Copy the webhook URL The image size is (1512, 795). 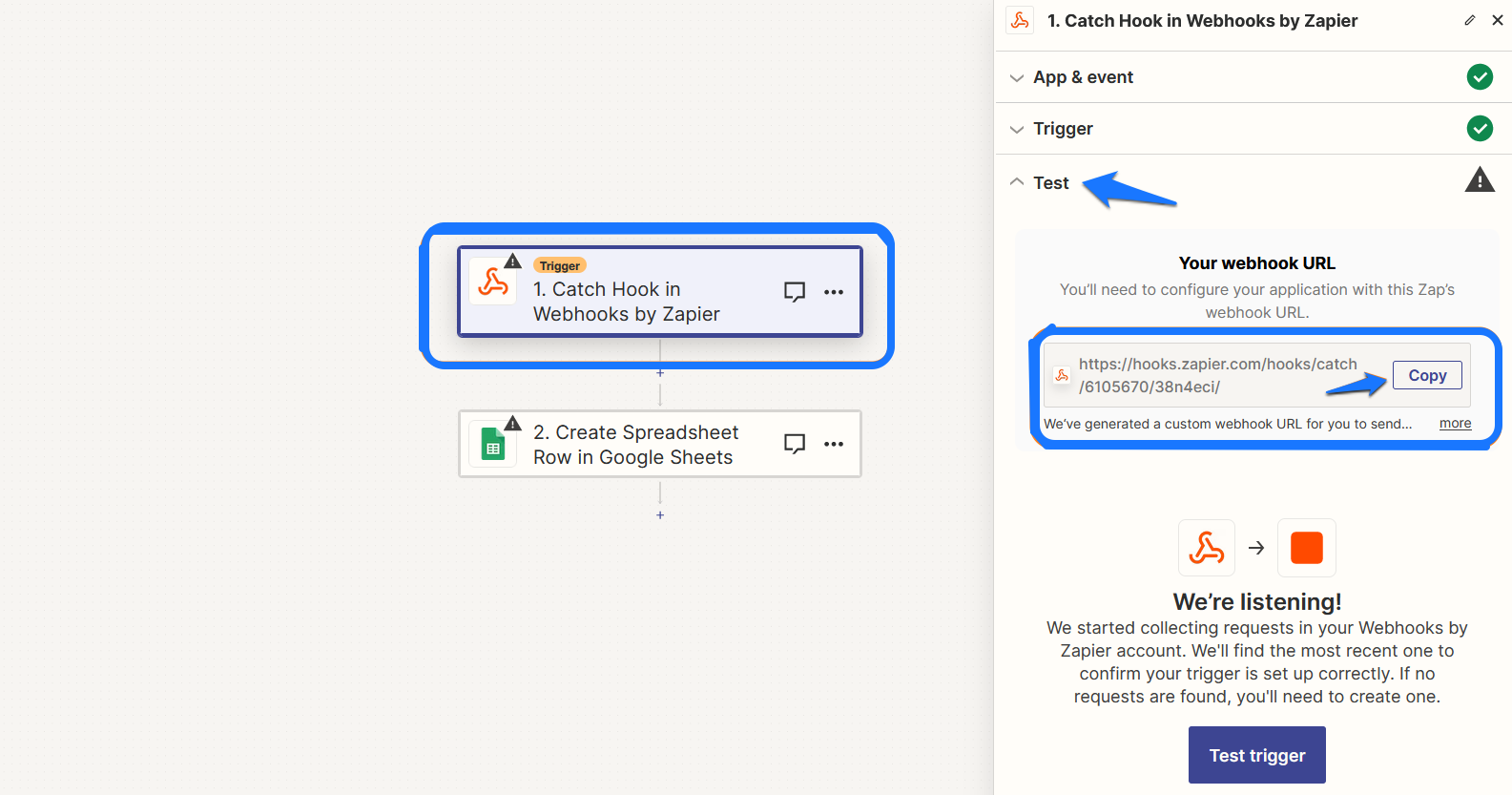(1426, 375)
